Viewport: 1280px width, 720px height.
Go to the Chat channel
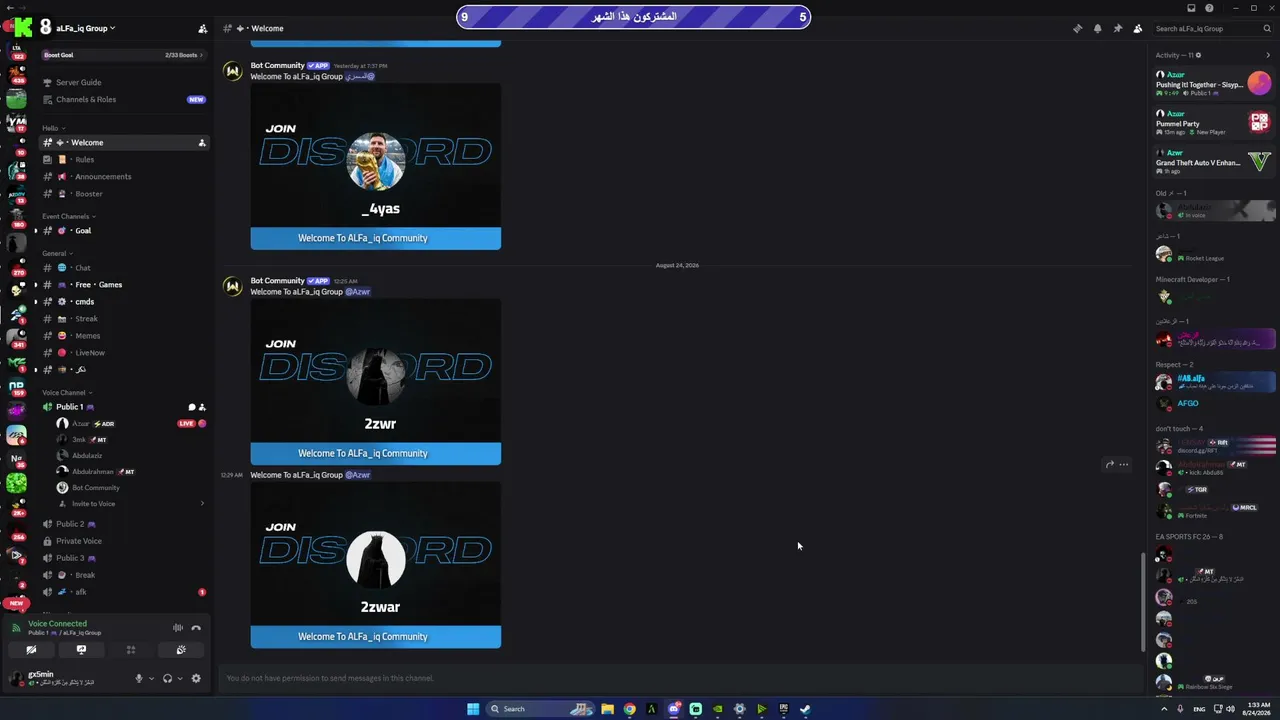tap(124, 268)
